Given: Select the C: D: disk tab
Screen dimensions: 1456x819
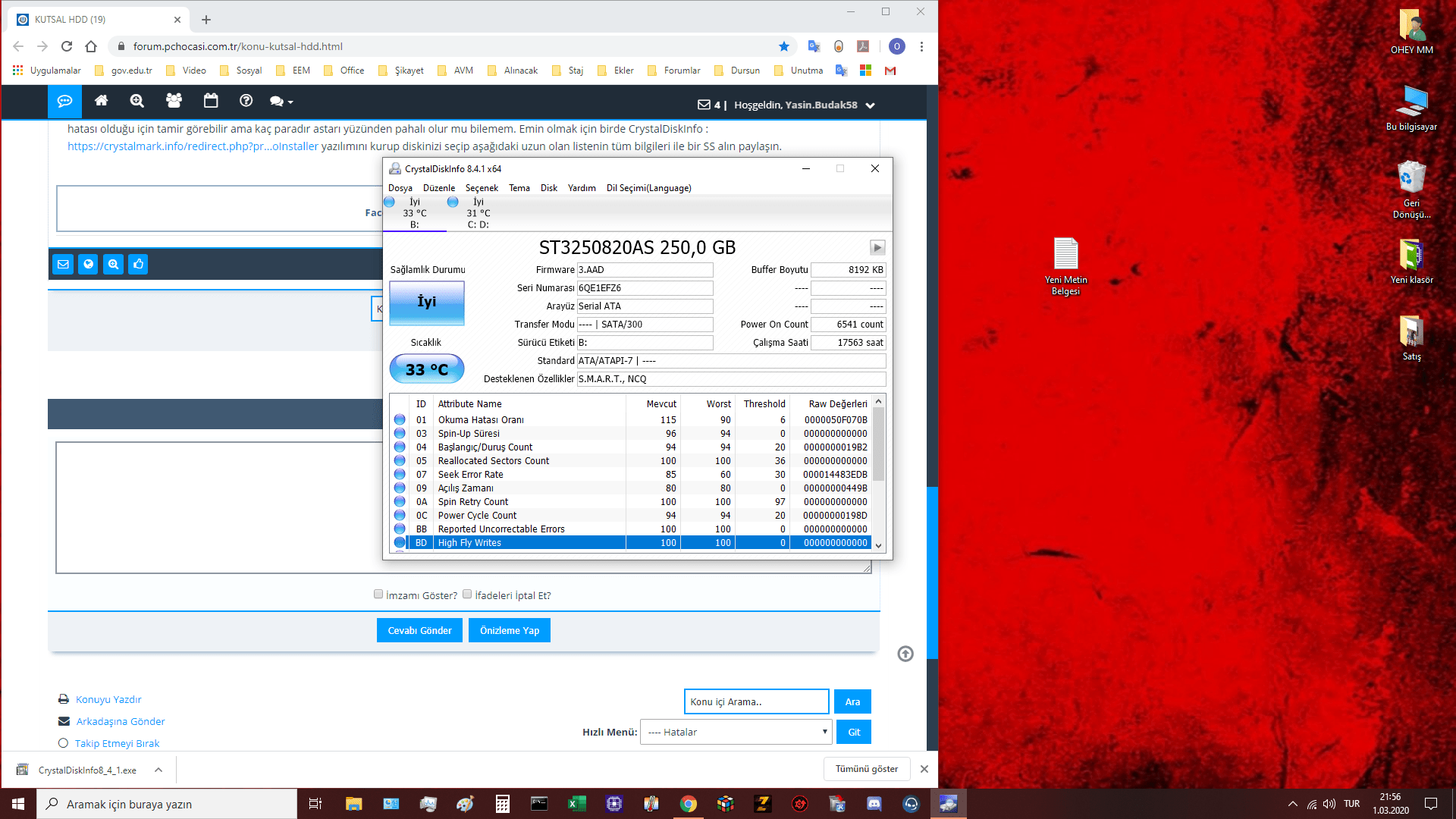Looking at the screenshot, I should point(478,213).
